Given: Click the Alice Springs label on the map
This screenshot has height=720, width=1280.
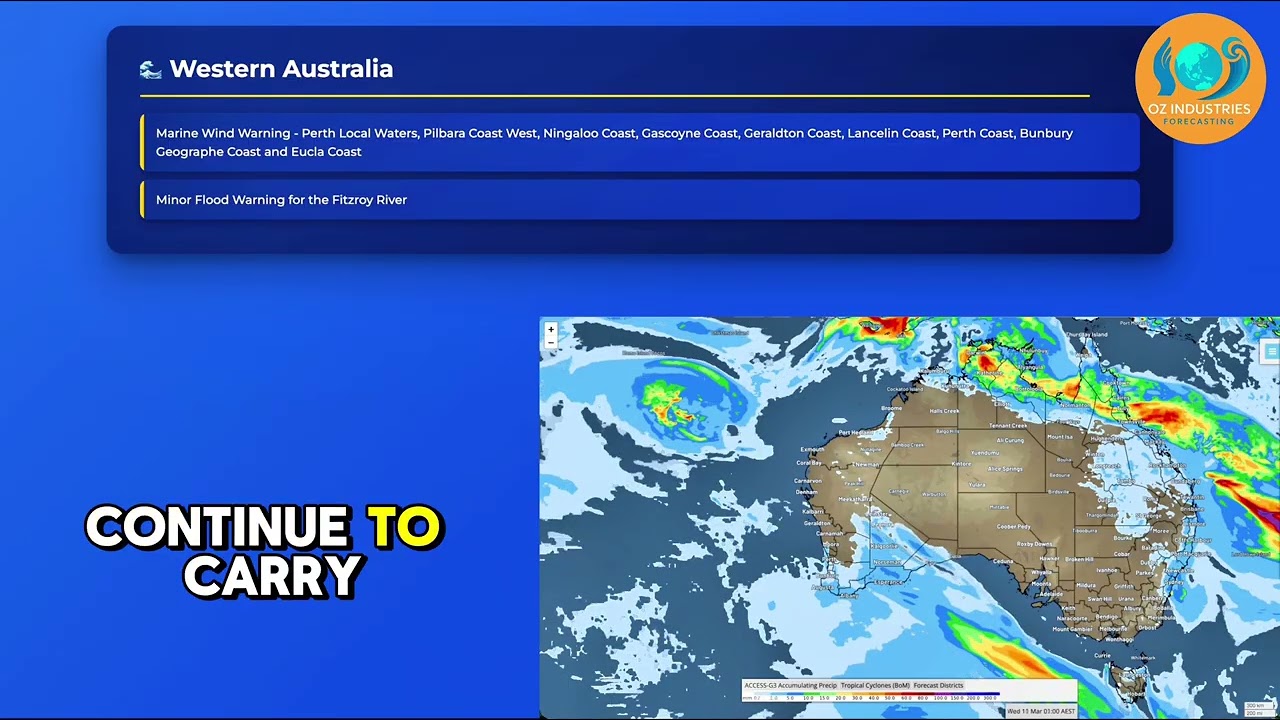Looking at the screenshot, I should [1005, 469].
